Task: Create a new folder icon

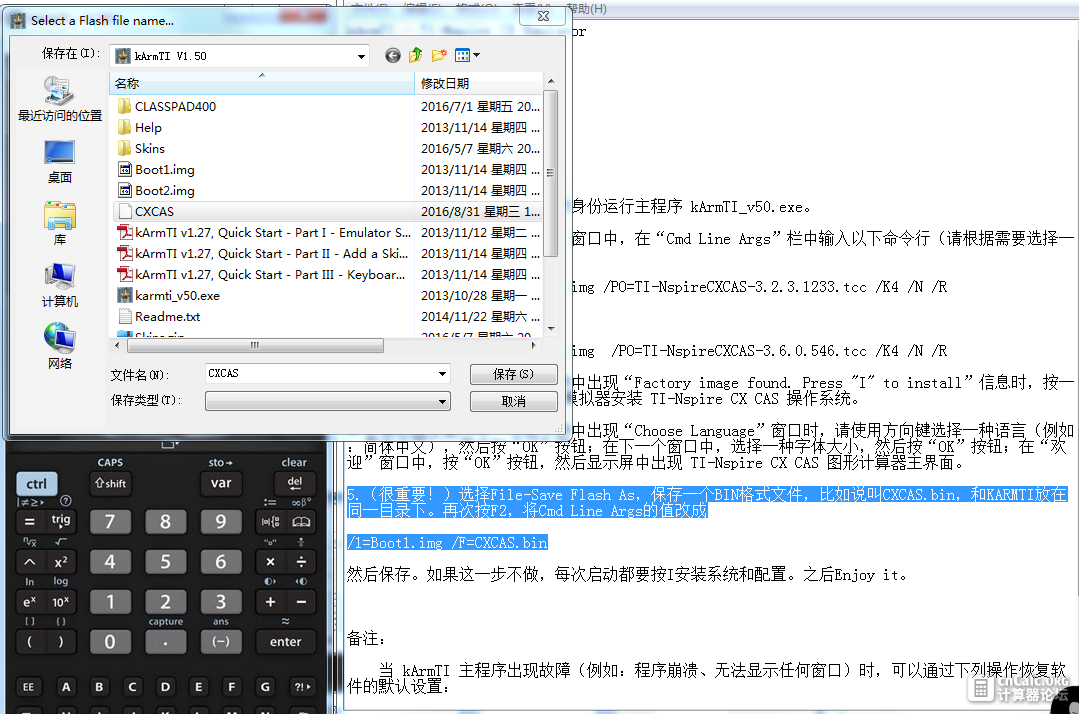Action: tap(439, 56)
